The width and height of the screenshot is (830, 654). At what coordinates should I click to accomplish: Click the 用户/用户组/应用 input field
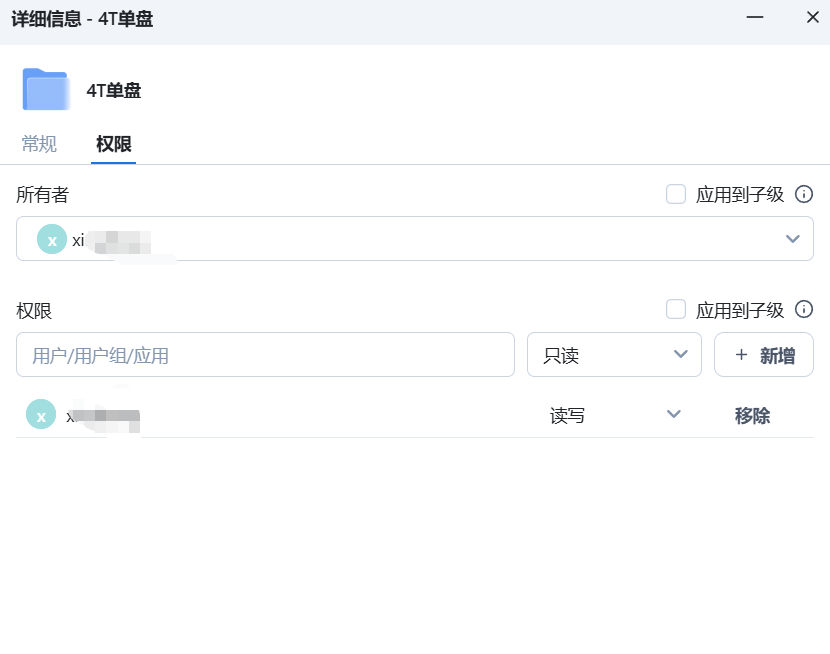(265, 354)
